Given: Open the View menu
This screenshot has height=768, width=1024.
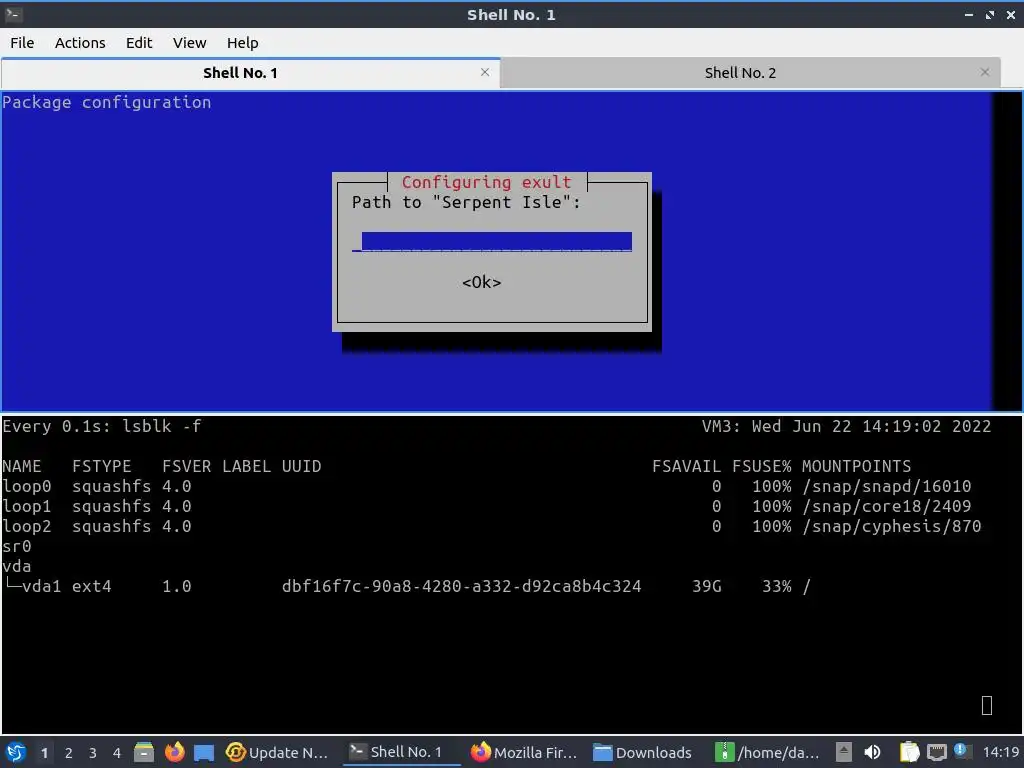Looking at the screenshot, I should (189, 43).
